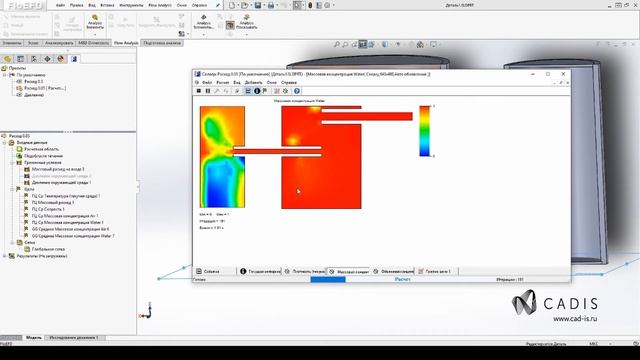The height and width of the screenshot is (360, 640).
Task: Click the large red concentration contour plot
Action: (x=321, y=157)
